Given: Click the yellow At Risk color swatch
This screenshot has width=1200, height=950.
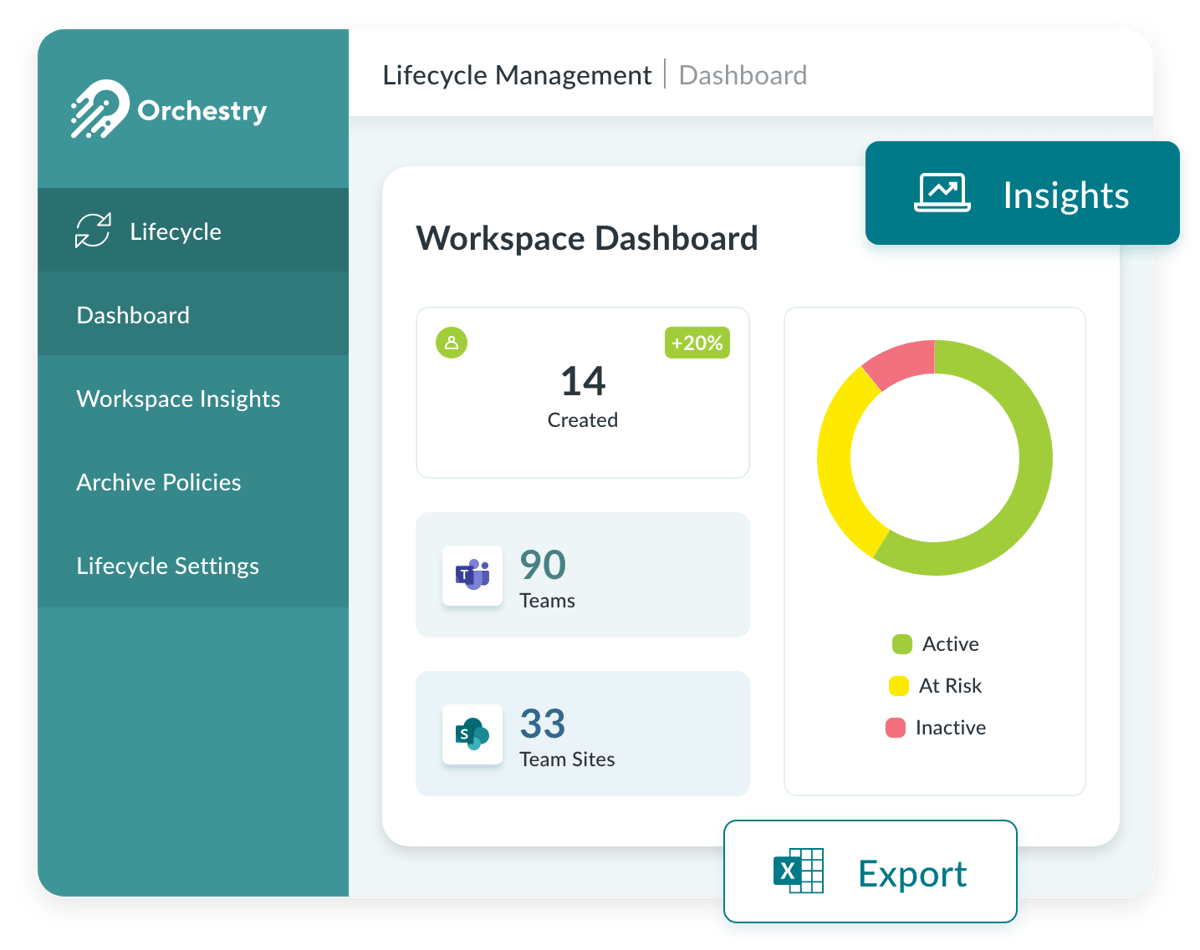Looking at the screenshot, I should click(x=901, y=685).
